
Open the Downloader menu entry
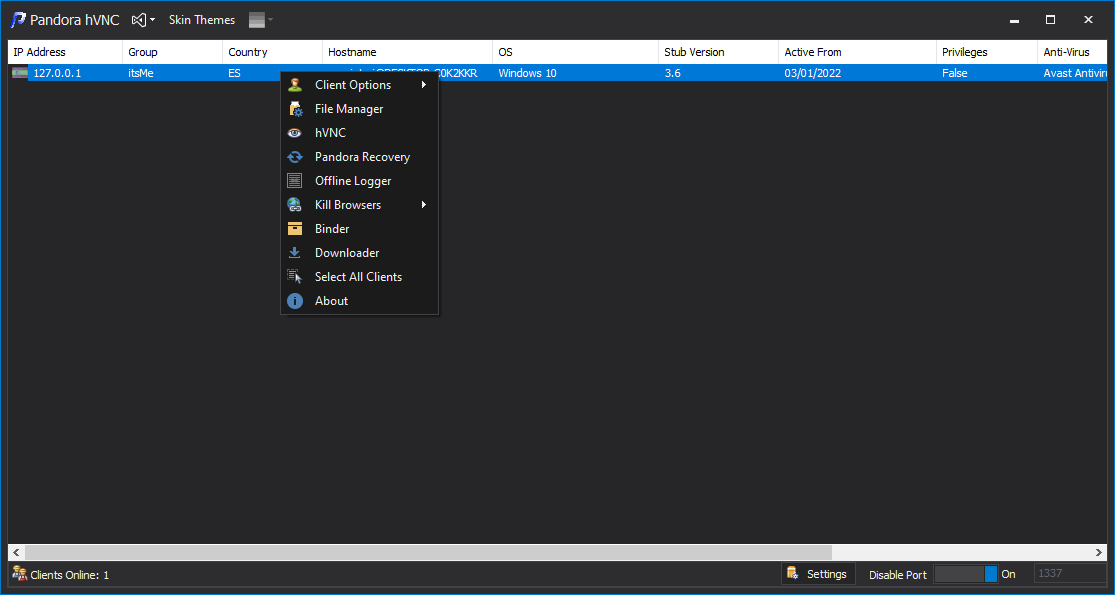tap(360, 253)
